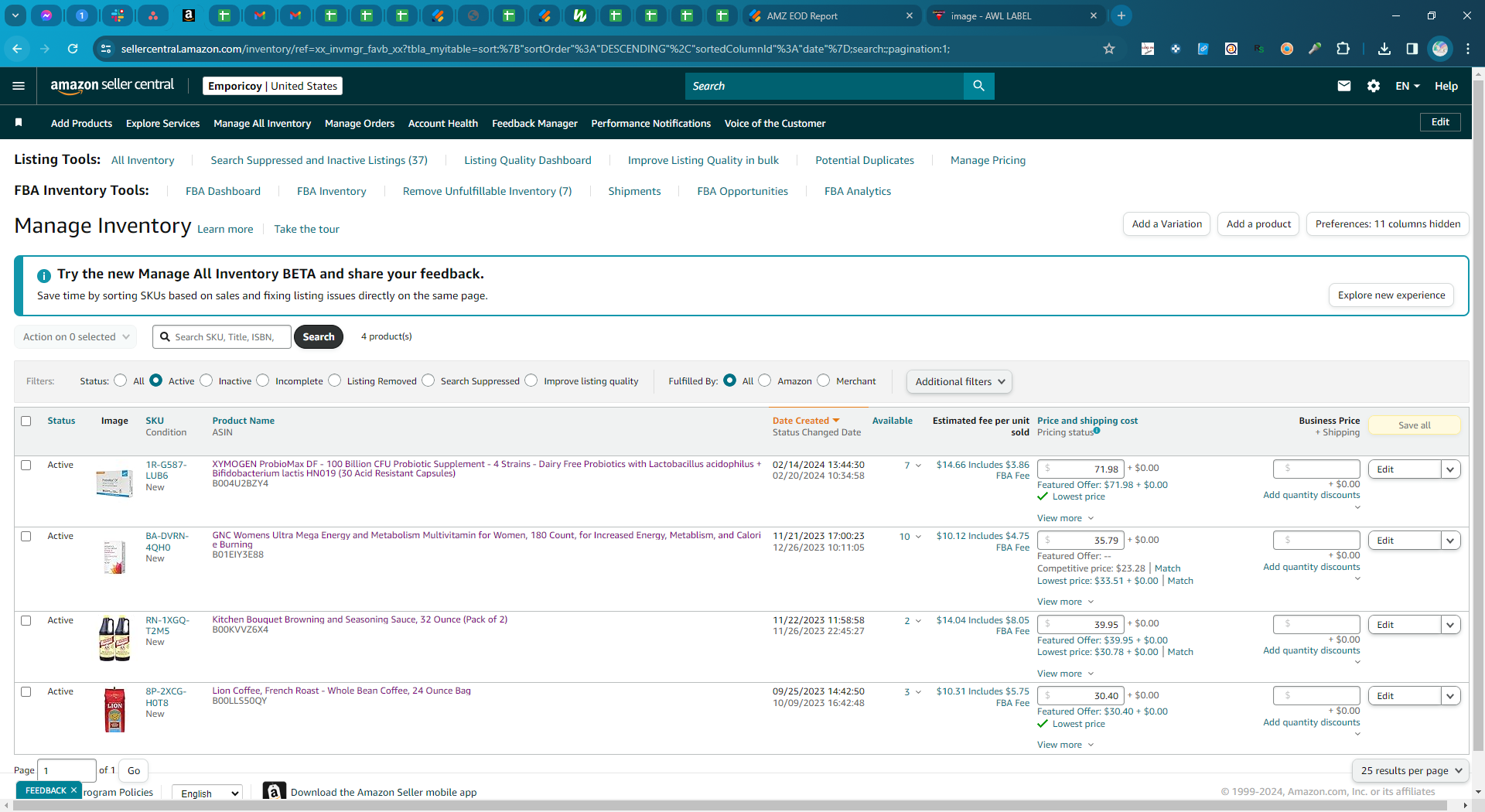The image size is (1485, 812).
Task: Click the bookmark flag icon in nav bar
Action: (x=19, y=122)
